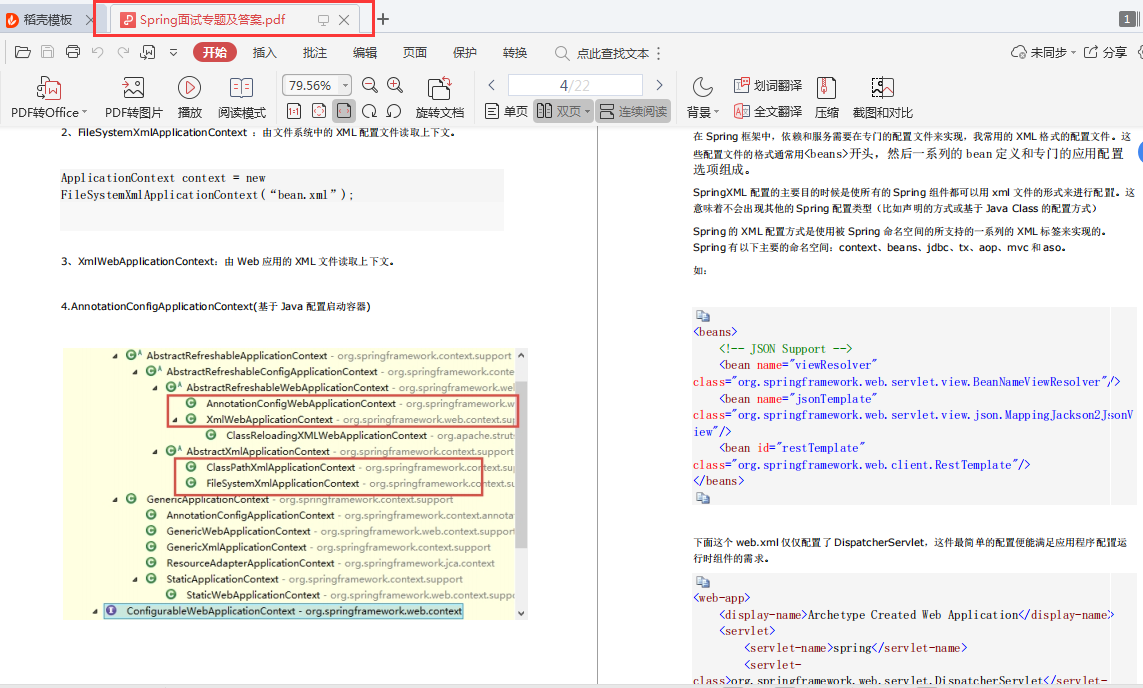Viewport: 1143px width, 688px height.
Task: Click the 4/22 page number field
Action: click(575, 85)
